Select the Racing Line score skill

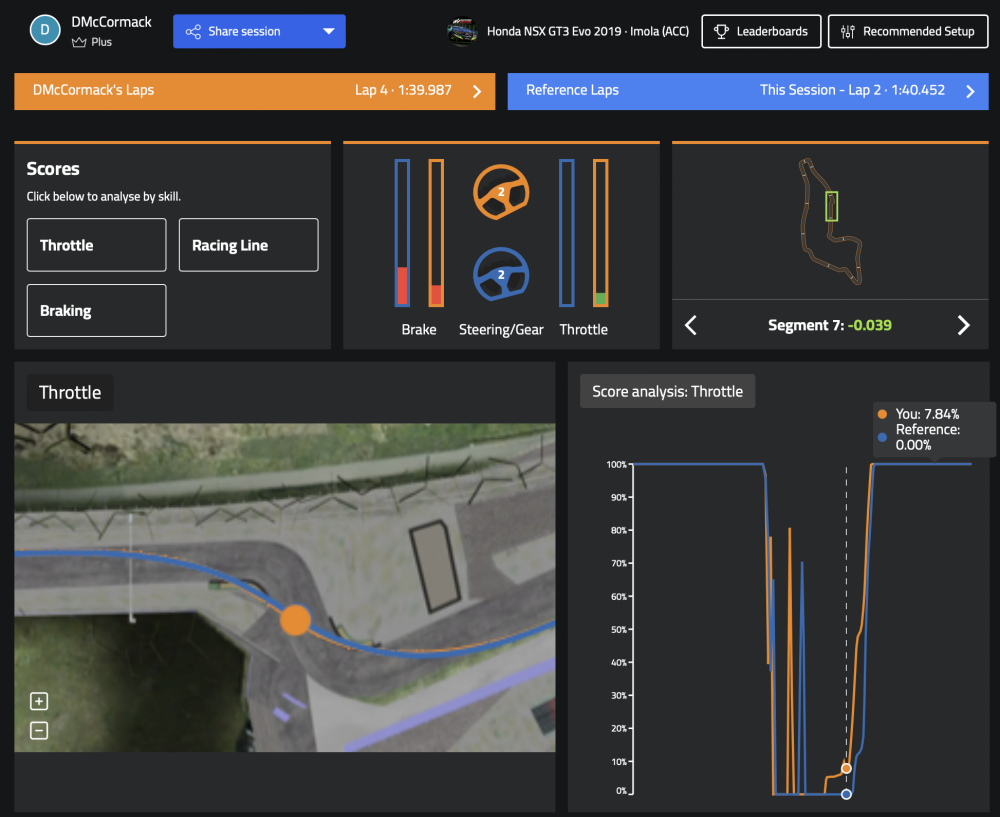pos(249,245)
